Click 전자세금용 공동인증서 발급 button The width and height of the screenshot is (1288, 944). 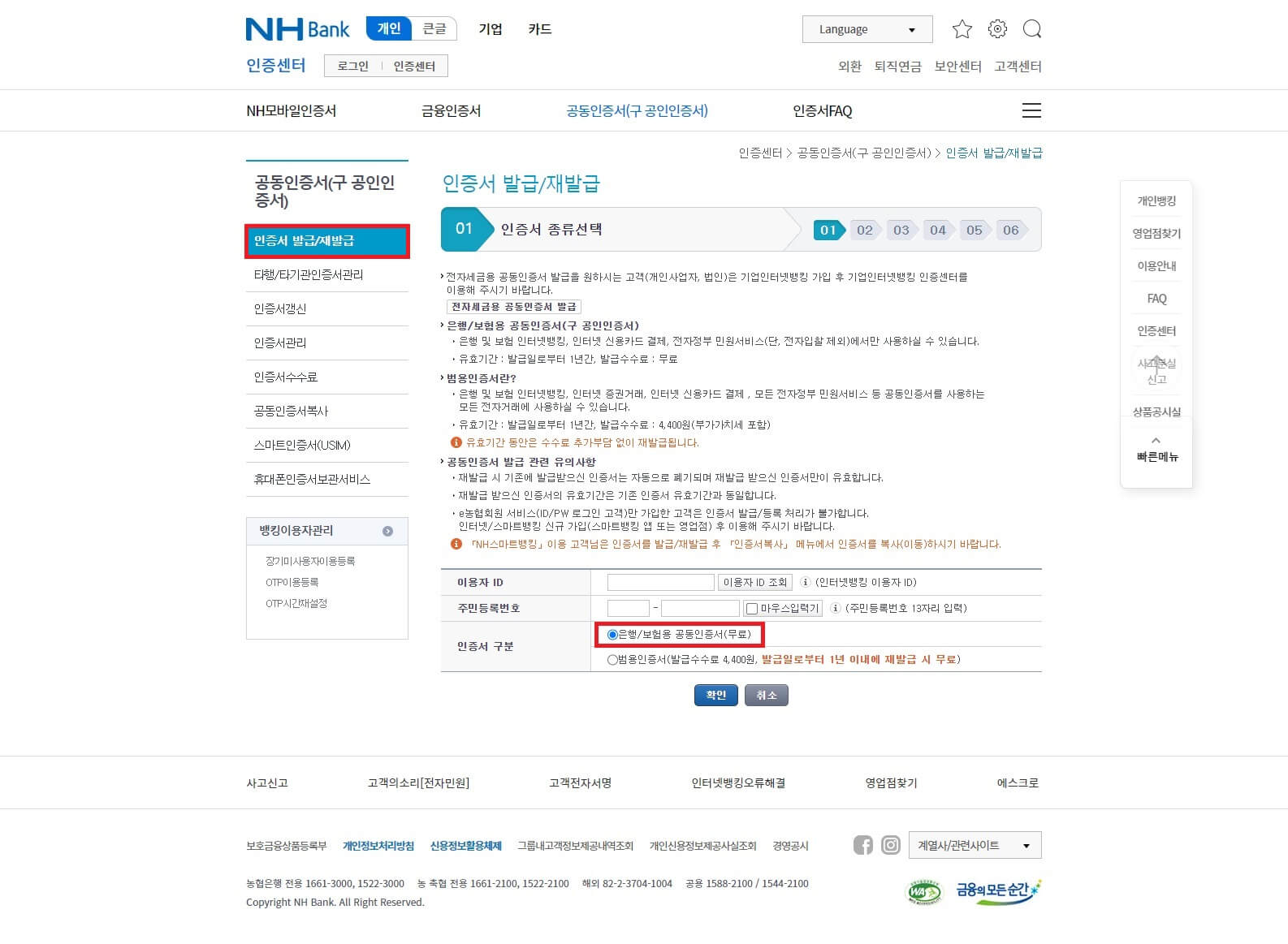tap(513, 307)
